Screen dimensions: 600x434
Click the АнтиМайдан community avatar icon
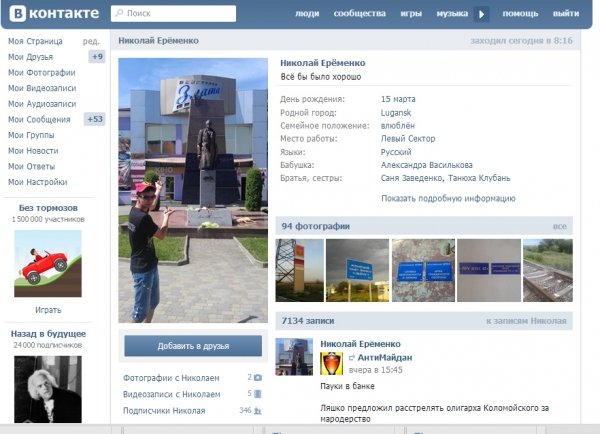331,364
